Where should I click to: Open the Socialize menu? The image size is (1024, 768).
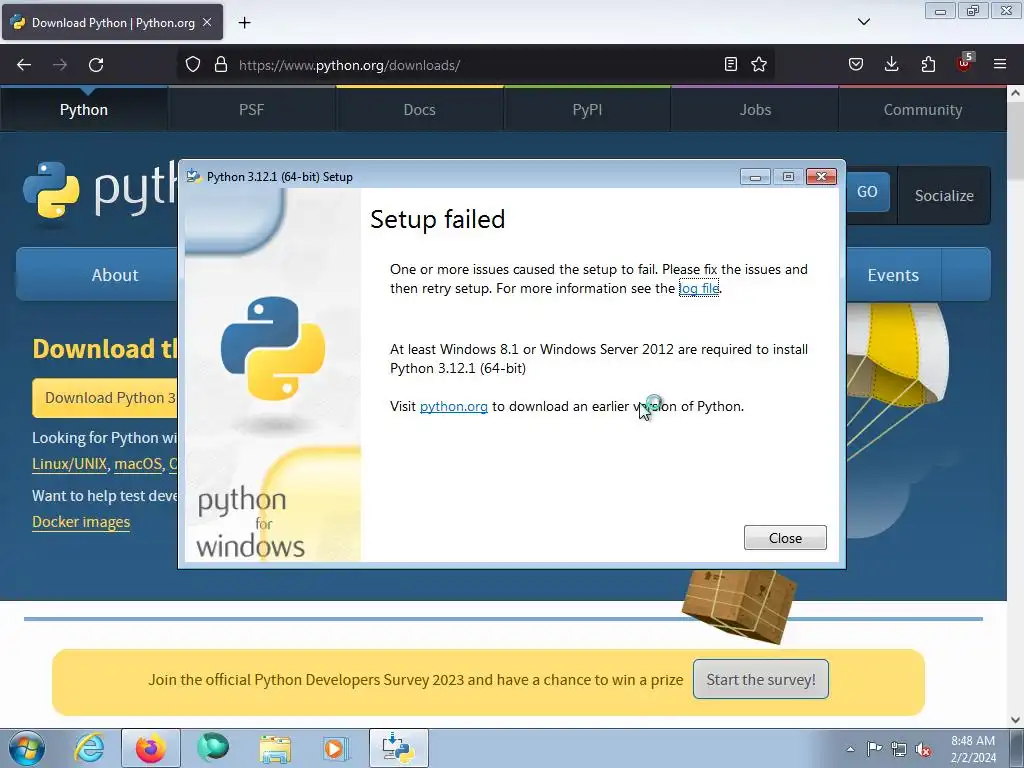pyautogui.click(x=944, y=195)
